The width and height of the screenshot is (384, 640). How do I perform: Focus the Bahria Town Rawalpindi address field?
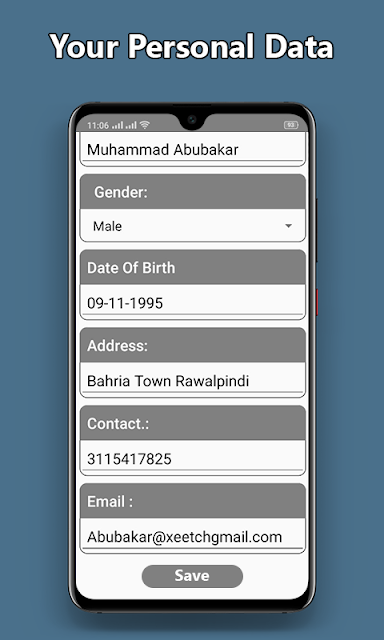point(193,380)
